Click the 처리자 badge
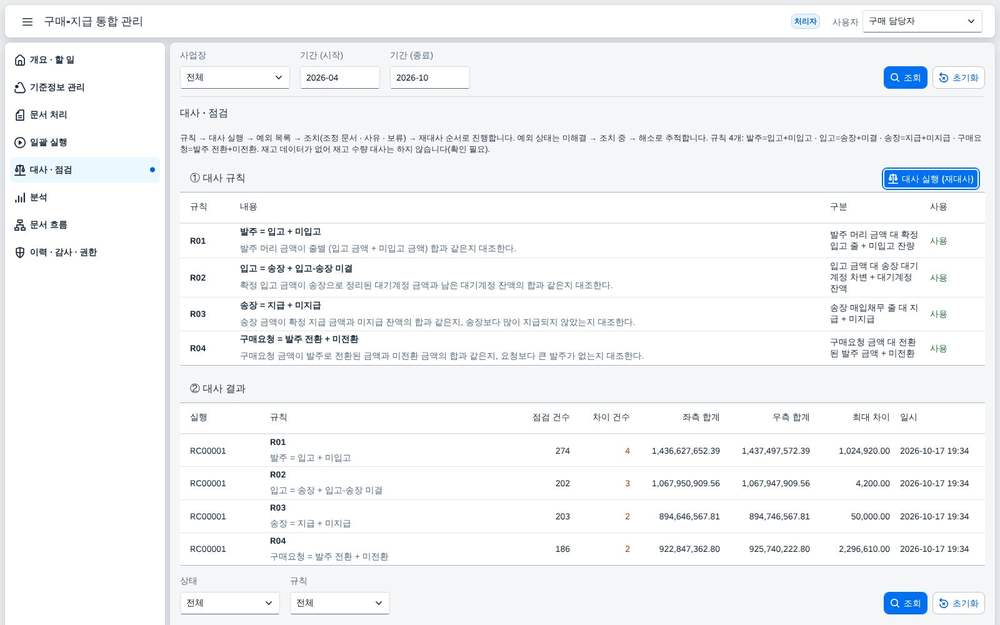This screenshot has width=1000, height=625. (805, 22)
